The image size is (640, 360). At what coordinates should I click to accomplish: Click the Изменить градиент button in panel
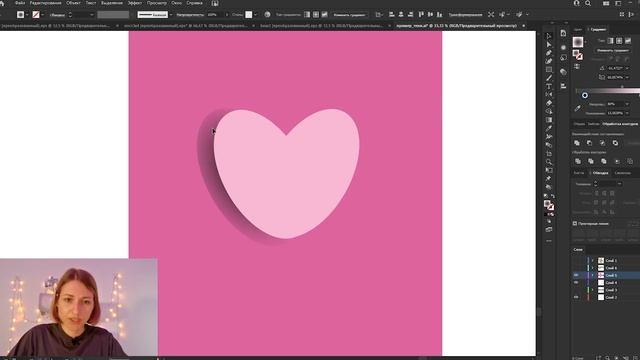click(x=613, y=50)
